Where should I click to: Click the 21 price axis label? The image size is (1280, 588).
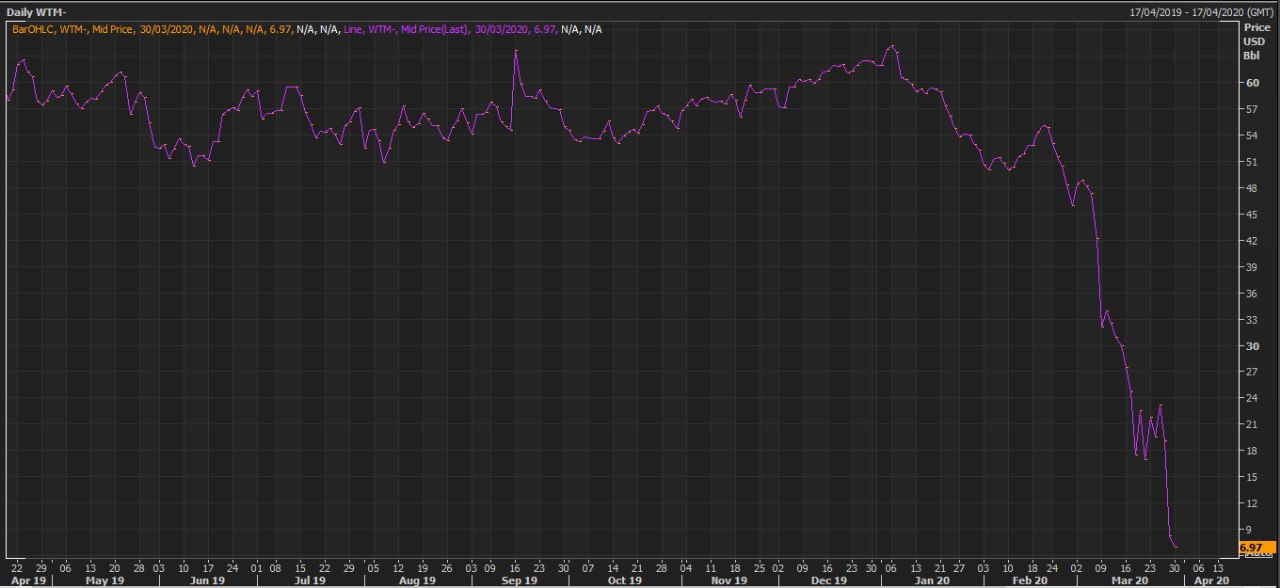pos(1251,424)
